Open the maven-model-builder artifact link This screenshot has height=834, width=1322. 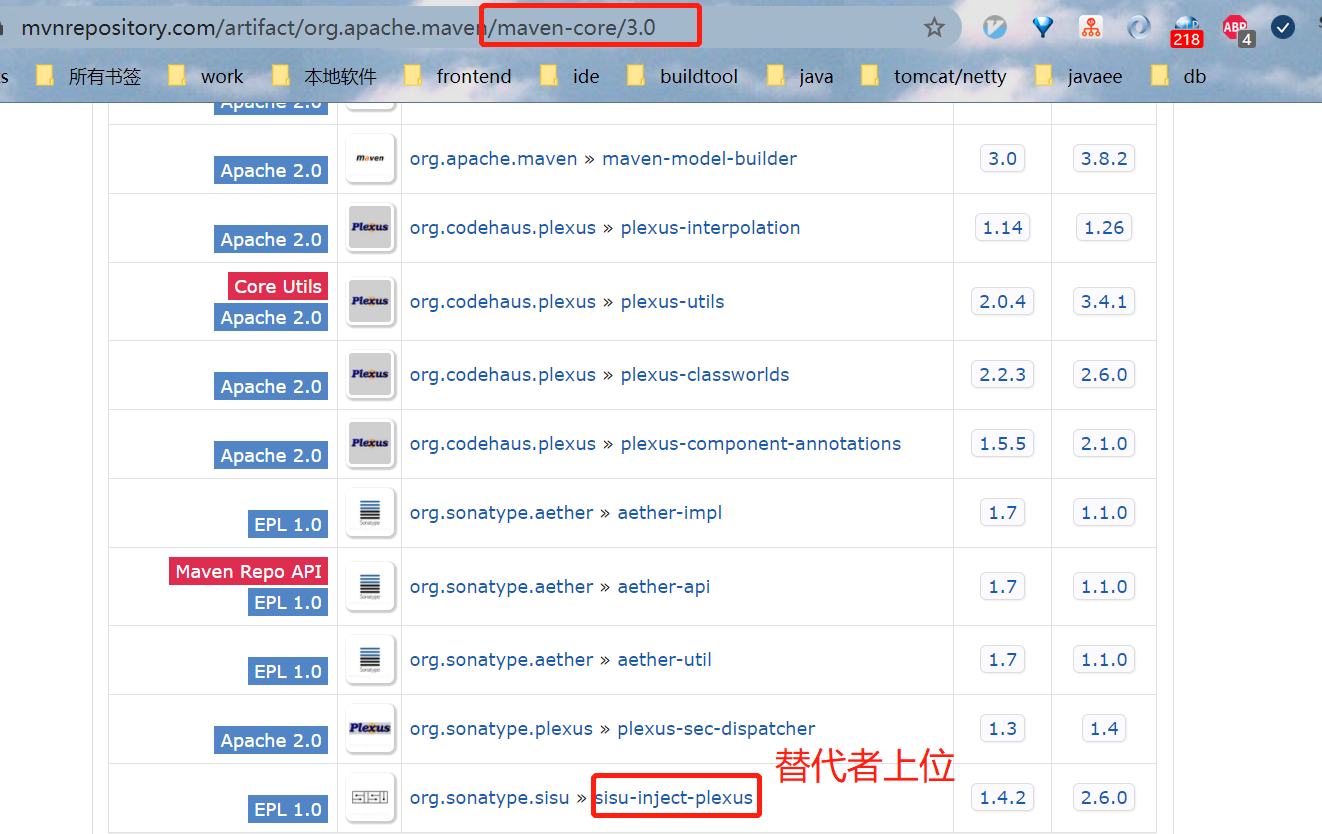pos(699,158)
